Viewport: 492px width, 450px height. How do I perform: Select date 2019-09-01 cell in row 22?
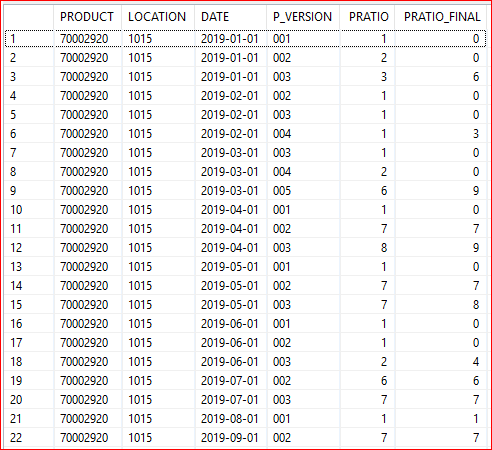click(x=231, y=438)
